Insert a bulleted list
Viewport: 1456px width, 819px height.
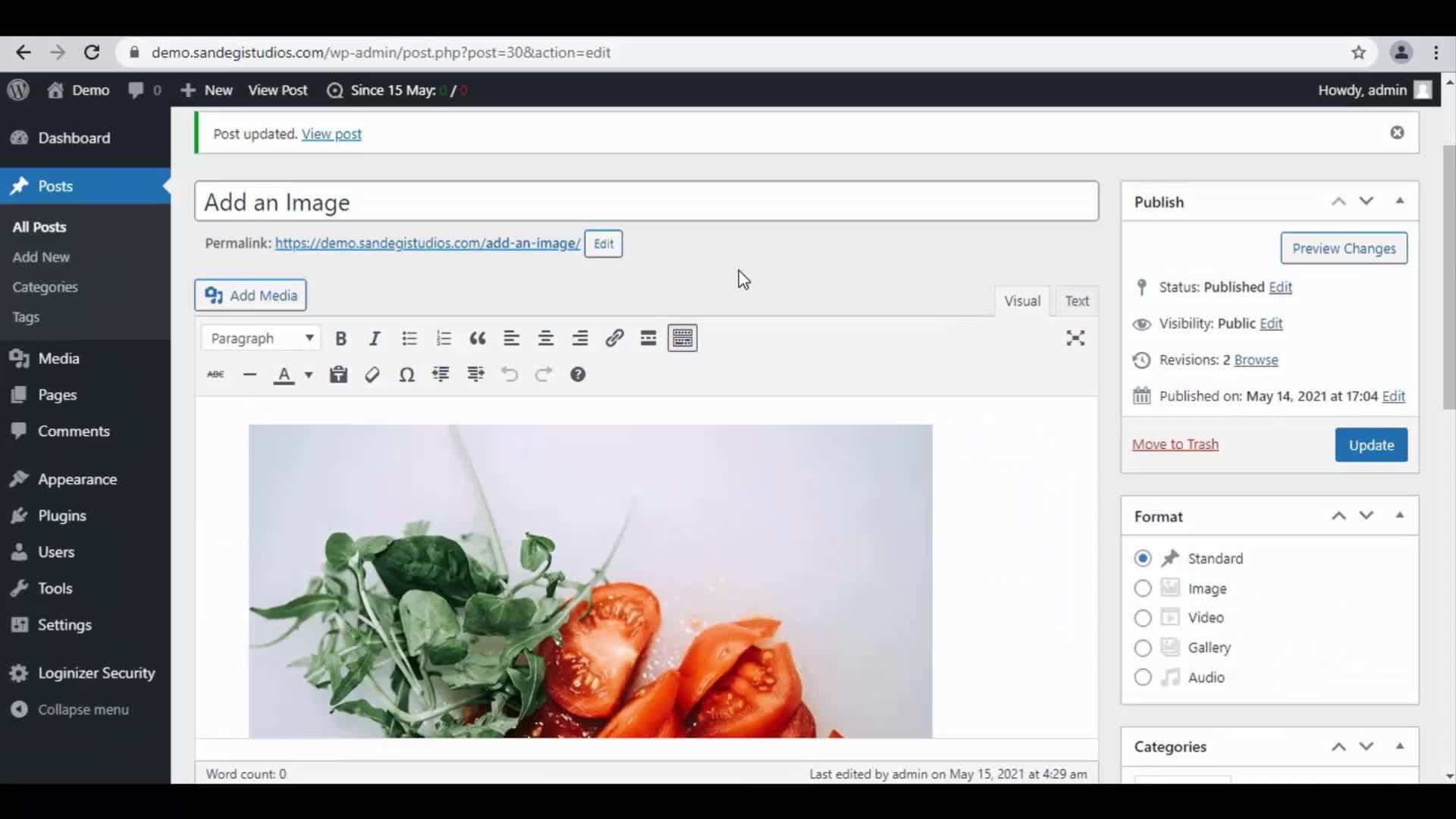(409, 338)
